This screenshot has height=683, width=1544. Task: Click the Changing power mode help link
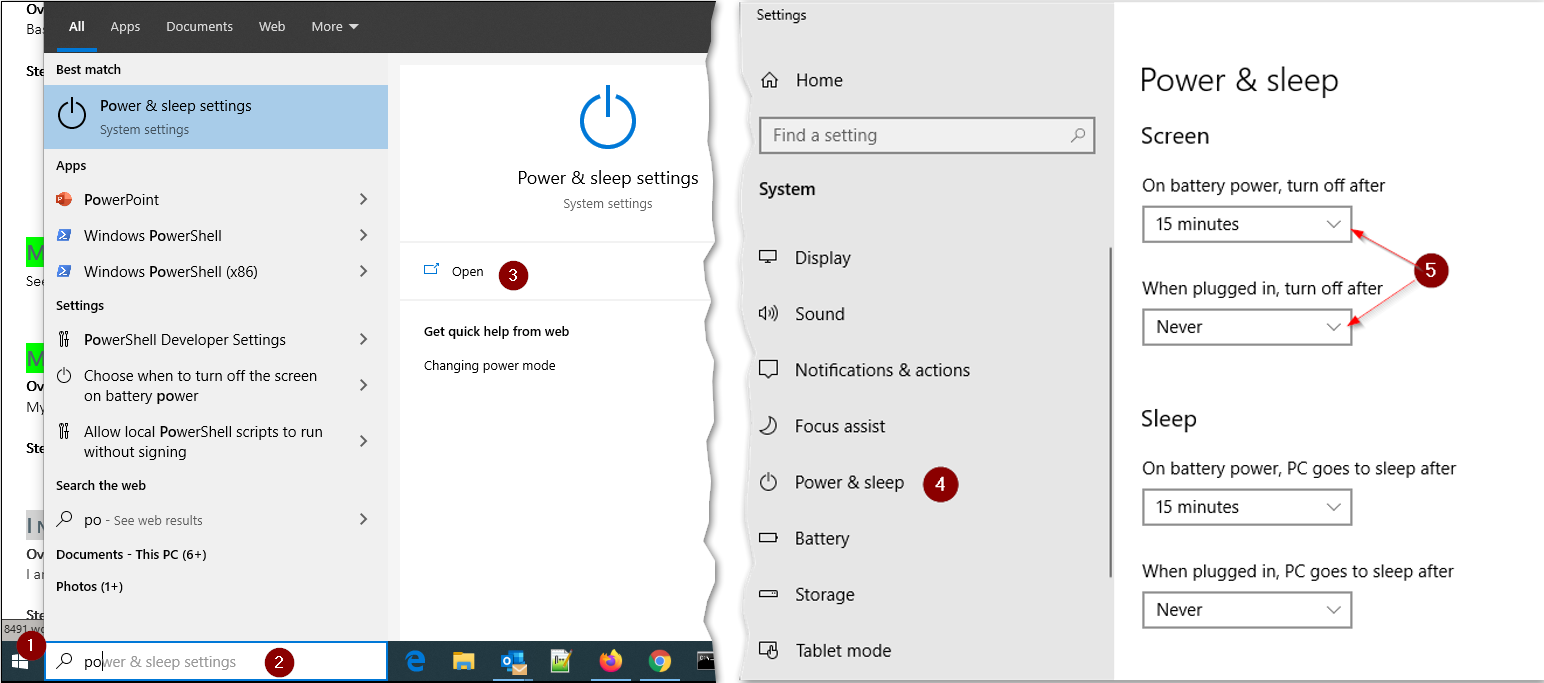coord(489,365)
